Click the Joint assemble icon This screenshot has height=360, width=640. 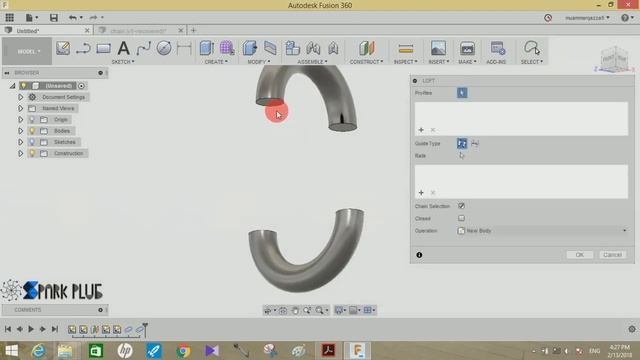313,48
